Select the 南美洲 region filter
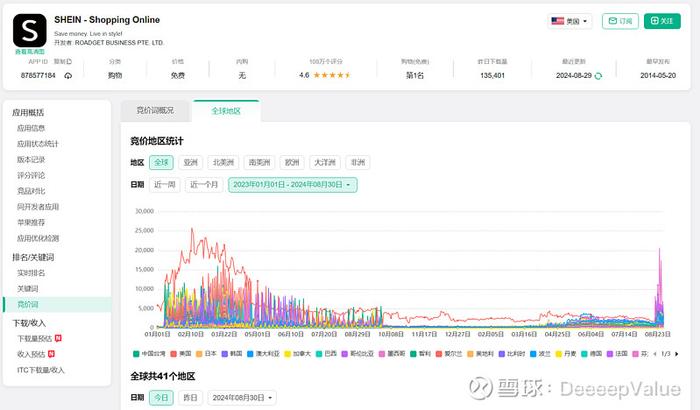Screen dimensions: 700x410 (259, 162)
